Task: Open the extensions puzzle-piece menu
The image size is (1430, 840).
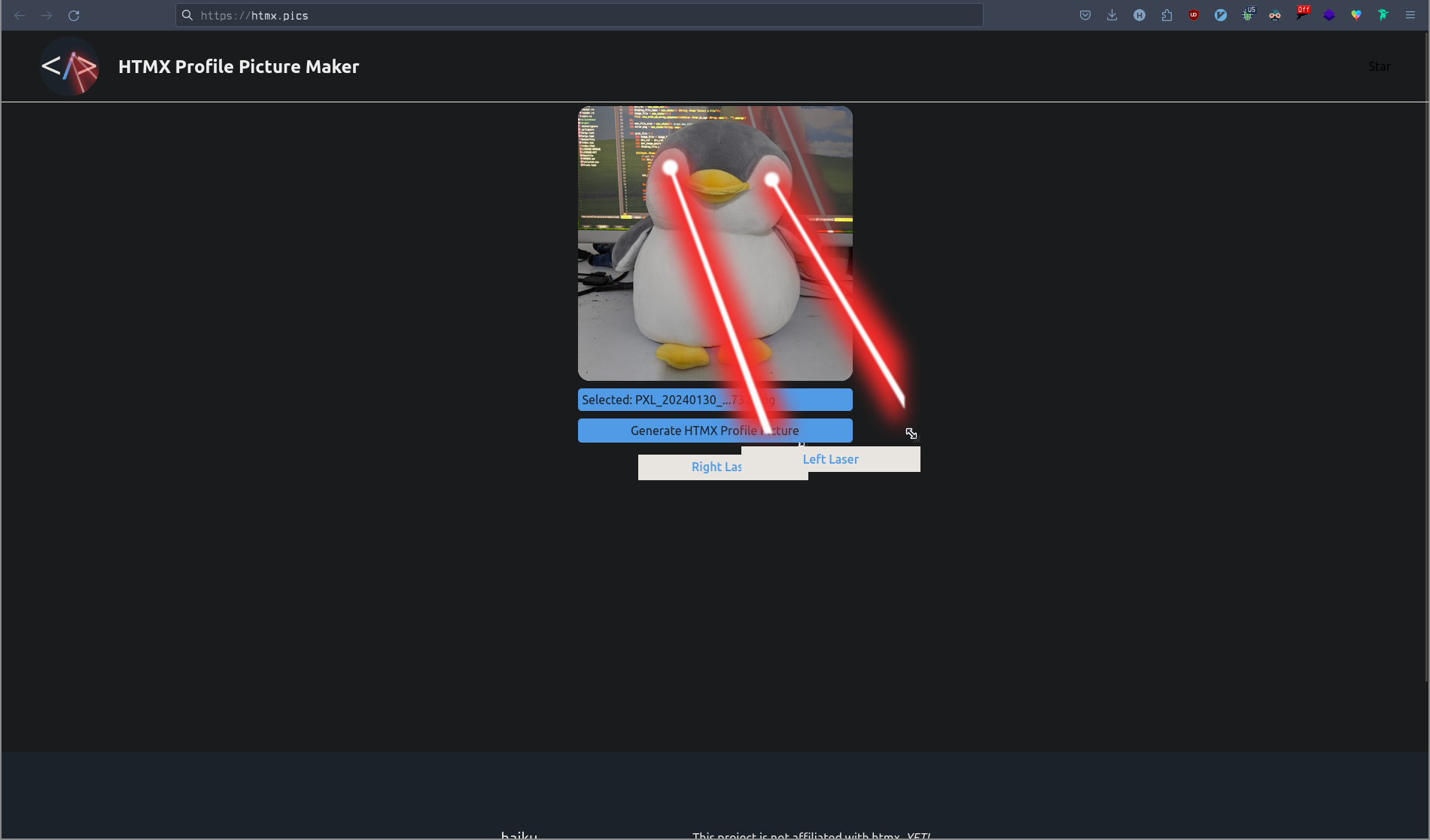Action: pos(1167,15)
